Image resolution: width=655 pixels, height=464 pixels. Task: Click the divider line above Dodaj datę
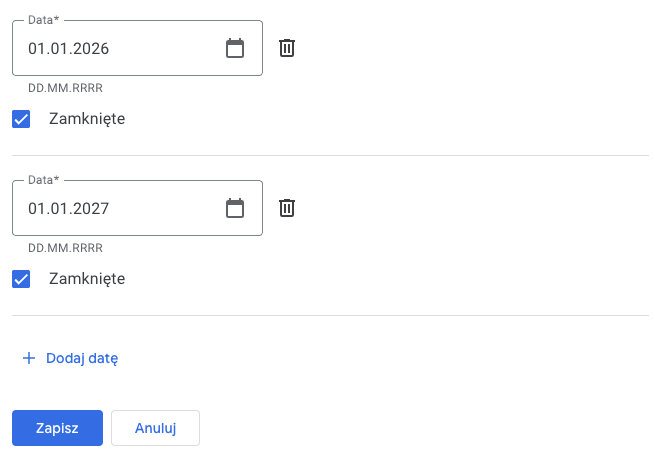[330, 315]
